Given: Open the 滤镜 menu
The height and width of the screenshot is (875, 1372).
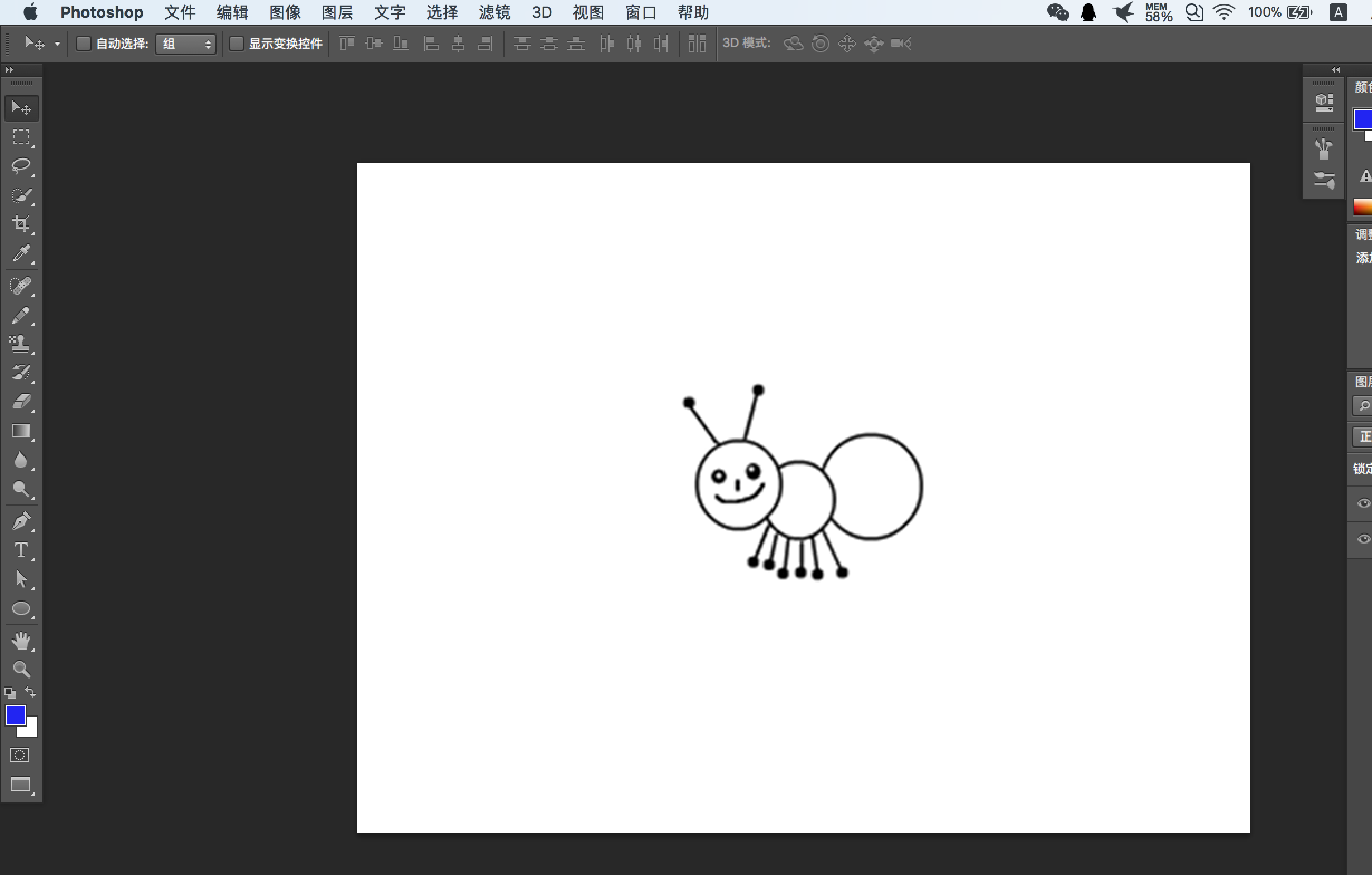Looking at the screenshot, I should [x=495, y=12].
